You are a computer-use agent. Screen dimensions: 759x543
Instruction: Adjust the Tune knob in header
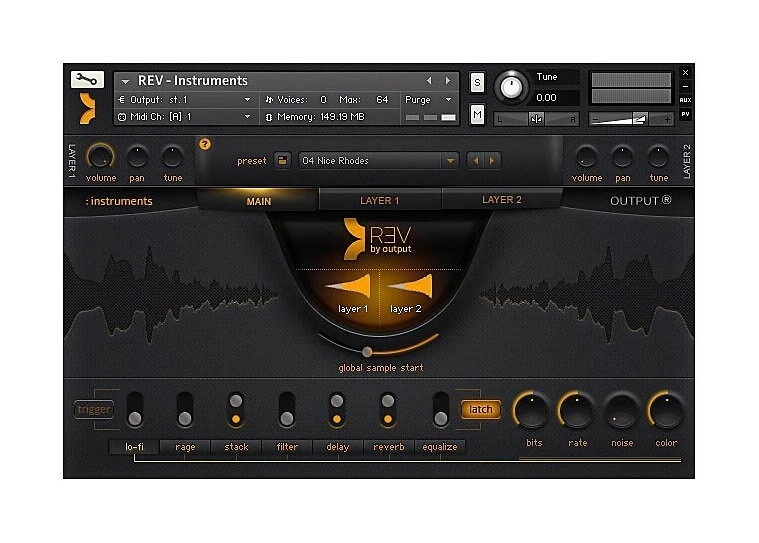click(511, 87)
